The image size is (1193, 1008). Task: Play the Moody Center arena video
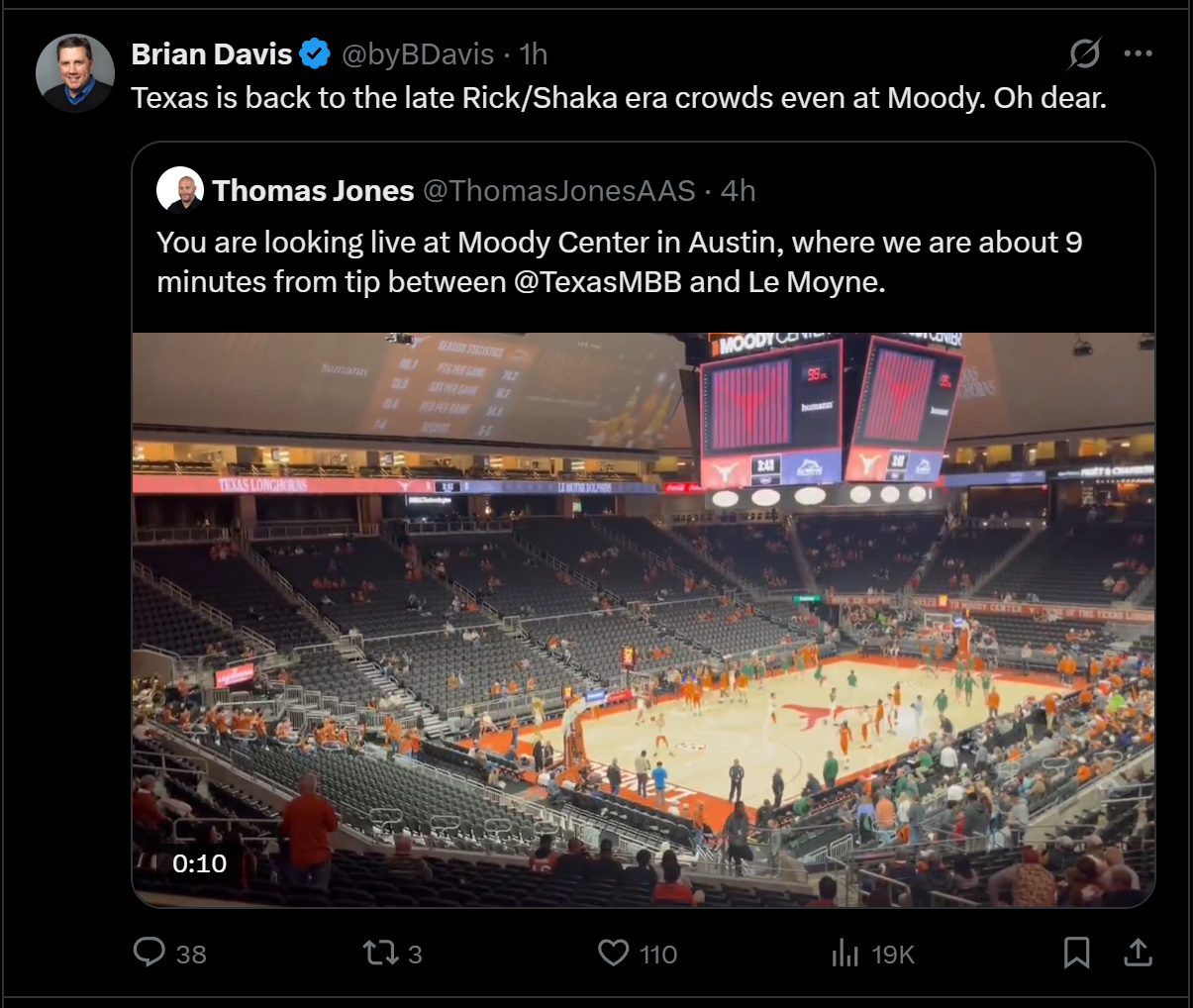tap(644, 619)
